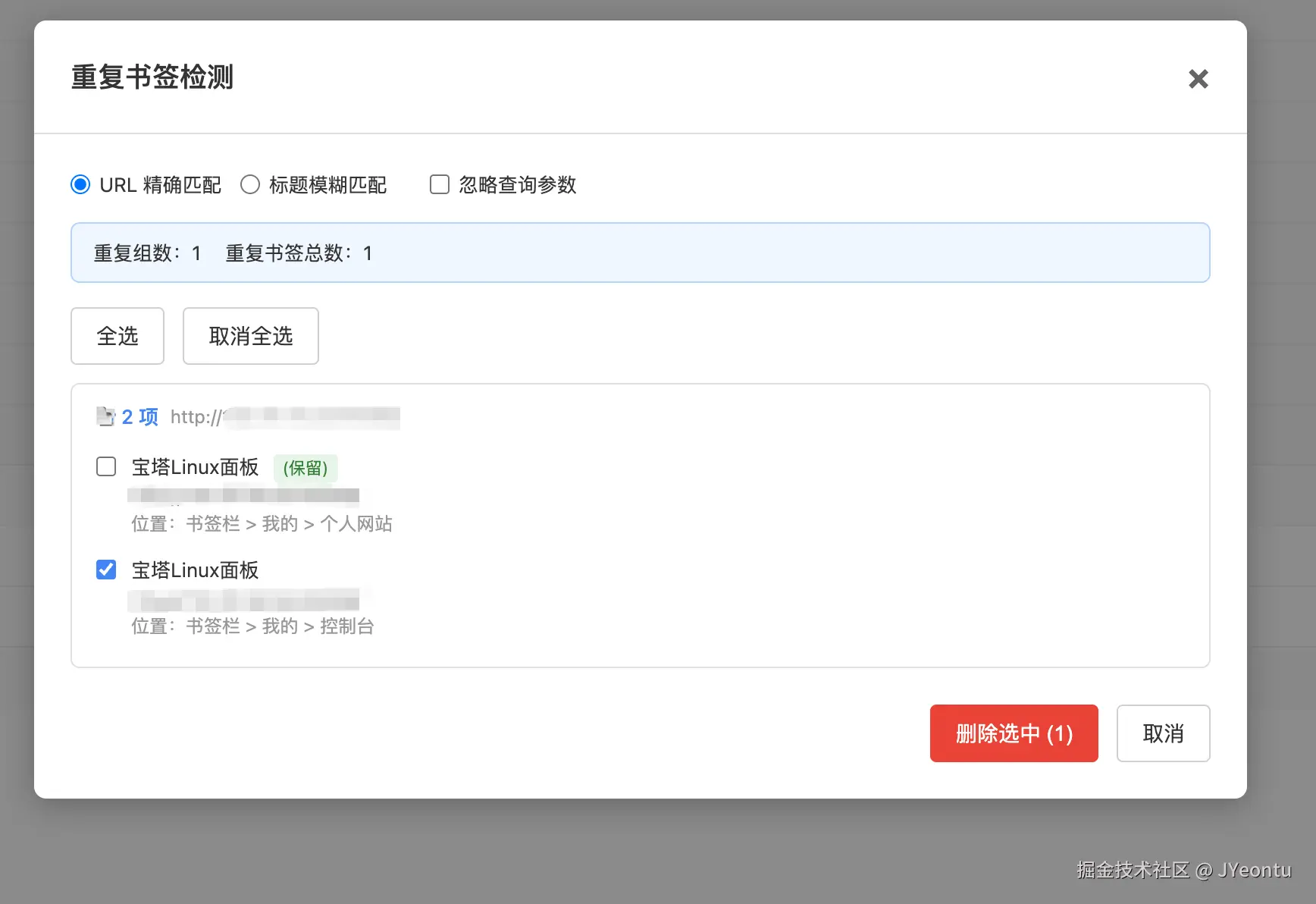Click the 全选 button
The width and height of the screenshot is (1316, 904).
tap(117, 336)
